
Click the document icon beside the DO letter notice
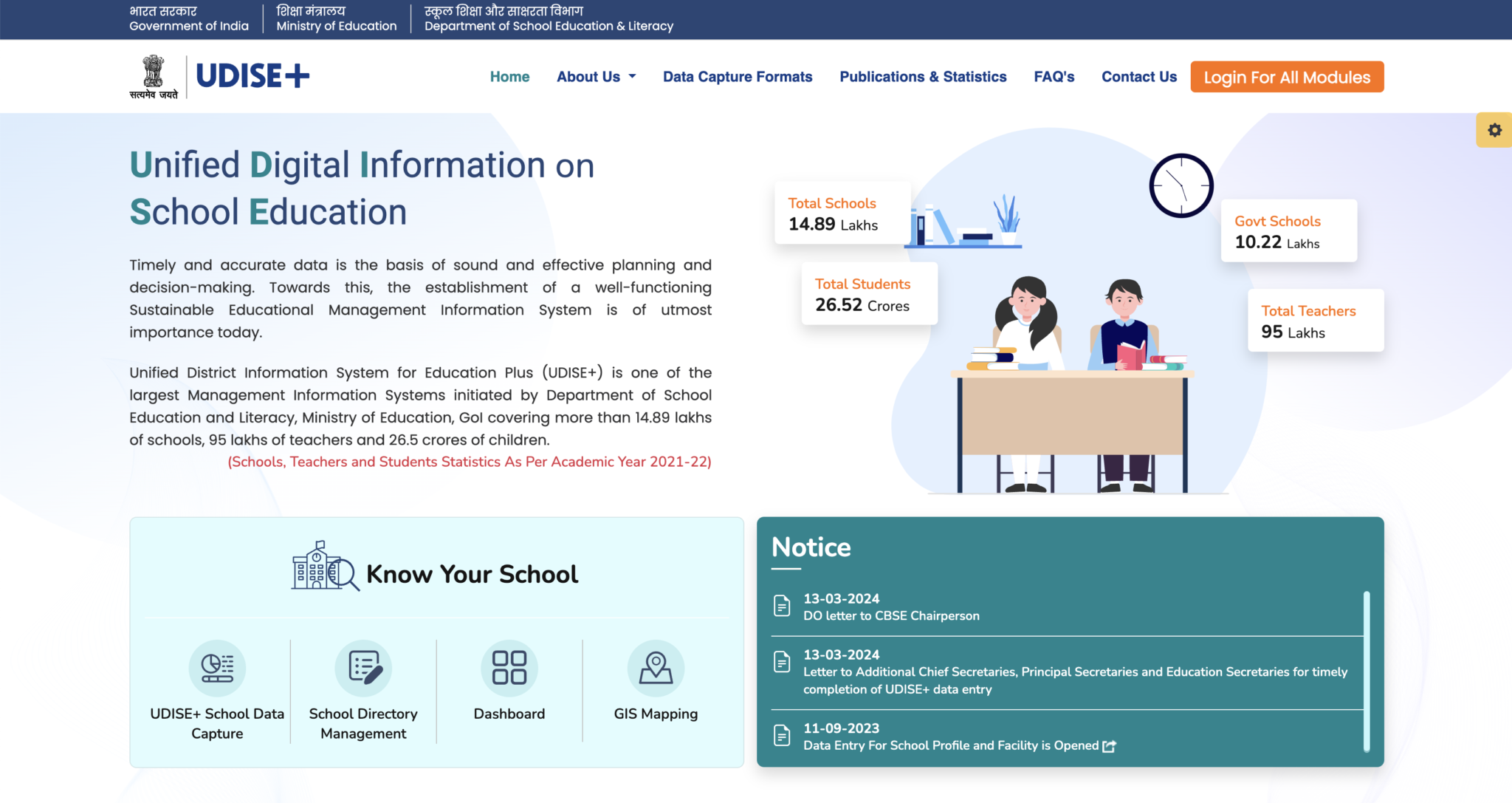point(782,606)
